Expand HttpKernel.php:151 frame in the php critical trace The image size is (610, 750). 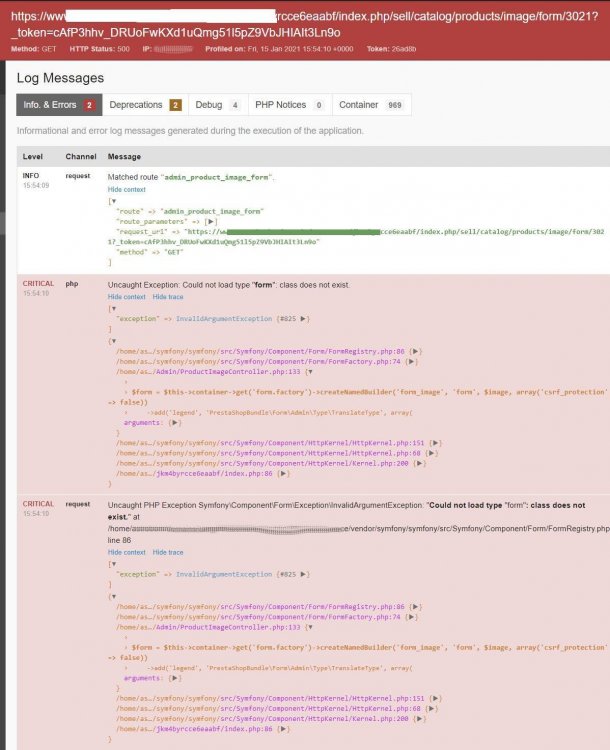pos(435,443)
